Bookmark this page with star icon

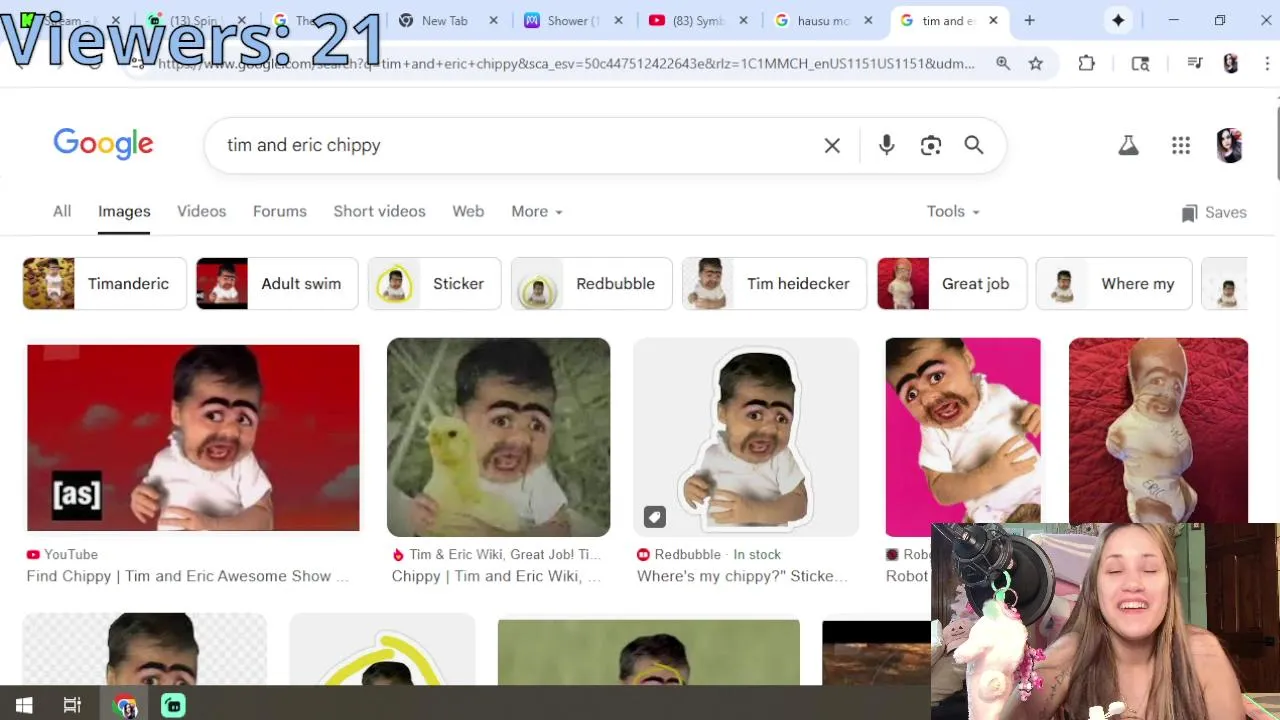pyautogui.click(x=1036, y=63)
